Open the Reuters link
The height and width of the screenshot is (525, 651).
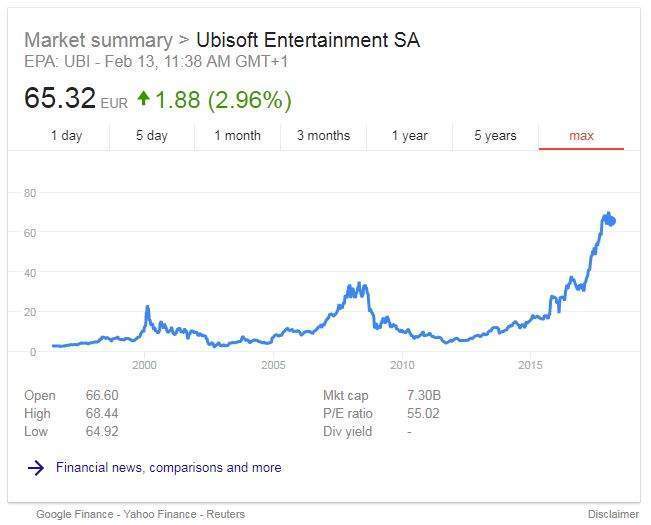tap(225, 514)
